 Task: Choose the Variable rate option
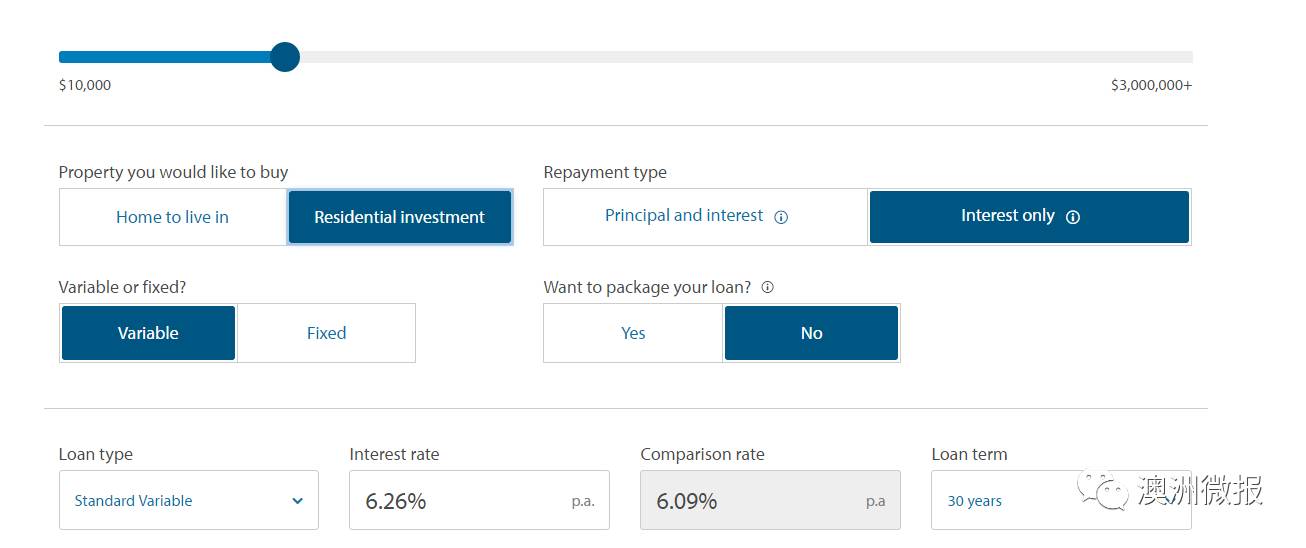[x=148, y=333]
